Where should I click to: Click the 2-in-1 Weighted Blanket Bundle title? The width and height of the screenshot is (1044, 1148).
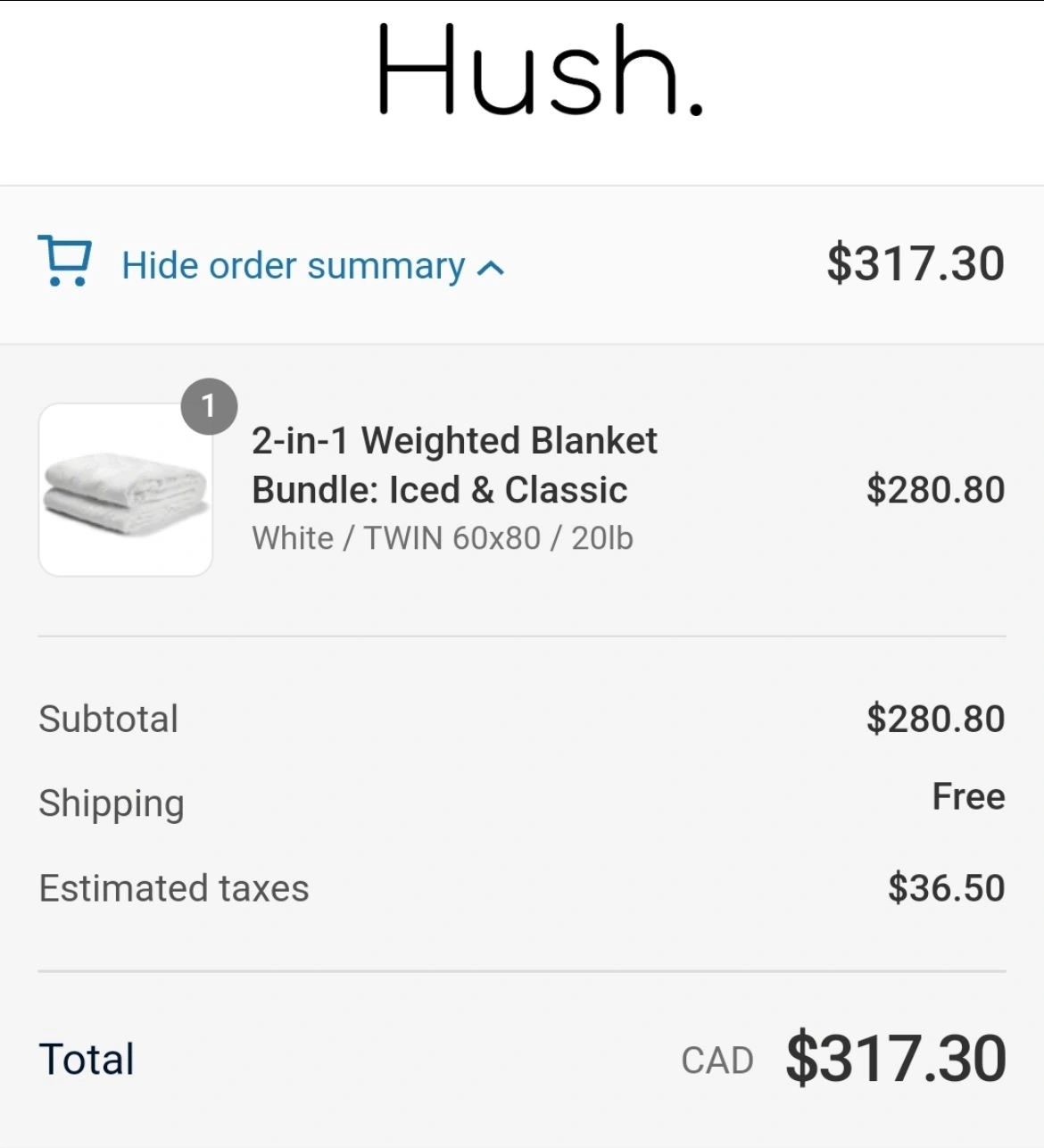coord(454,441)
